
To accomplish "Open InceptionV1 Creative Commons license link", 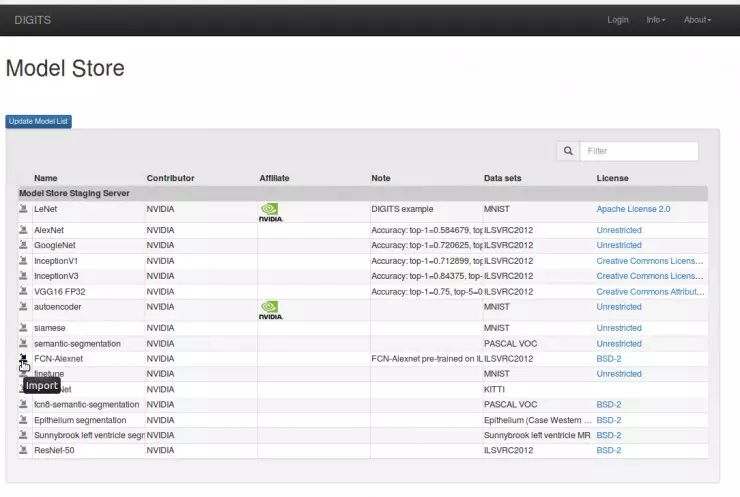I will pos(650,261).
